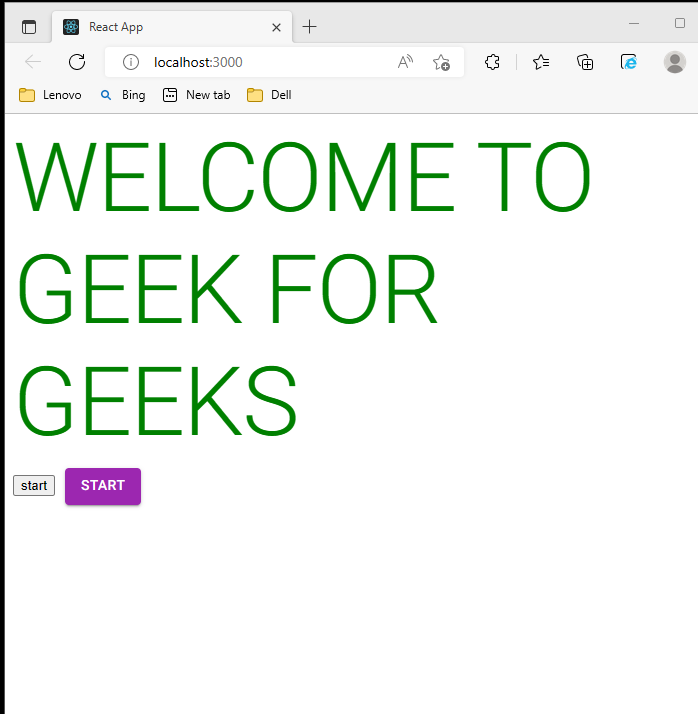Click the browser refresh button
This screenshot has height=714, width=698.
(x=77, y=62)
